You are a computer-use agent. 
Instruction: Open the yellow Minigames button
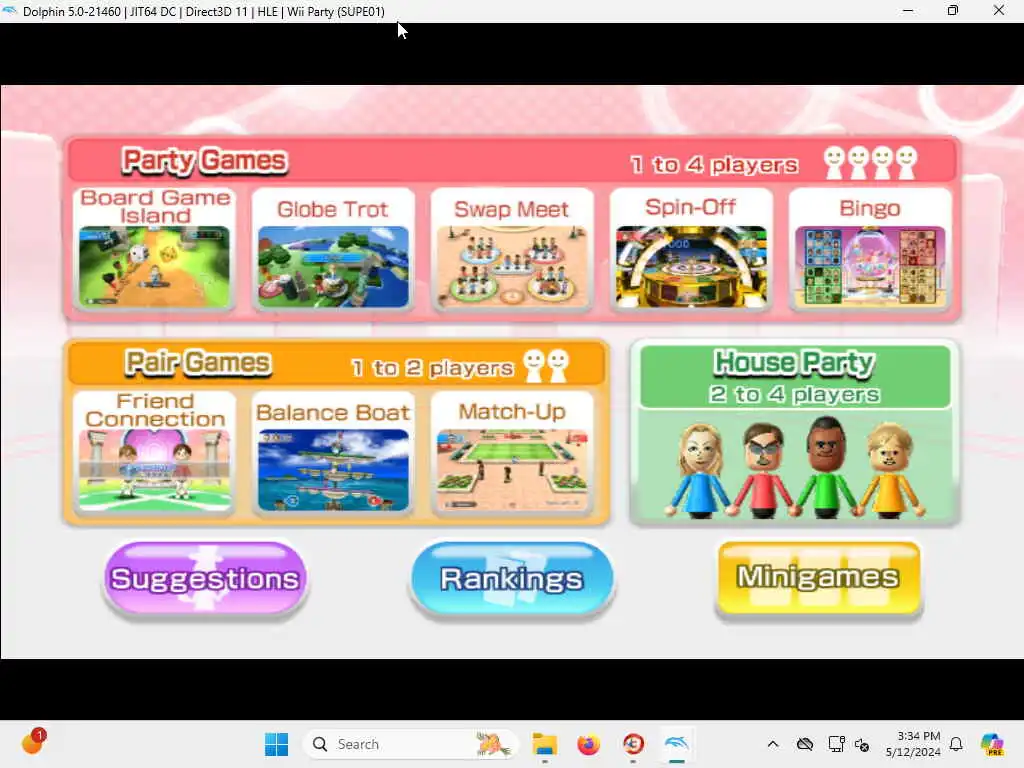[819, 577]
